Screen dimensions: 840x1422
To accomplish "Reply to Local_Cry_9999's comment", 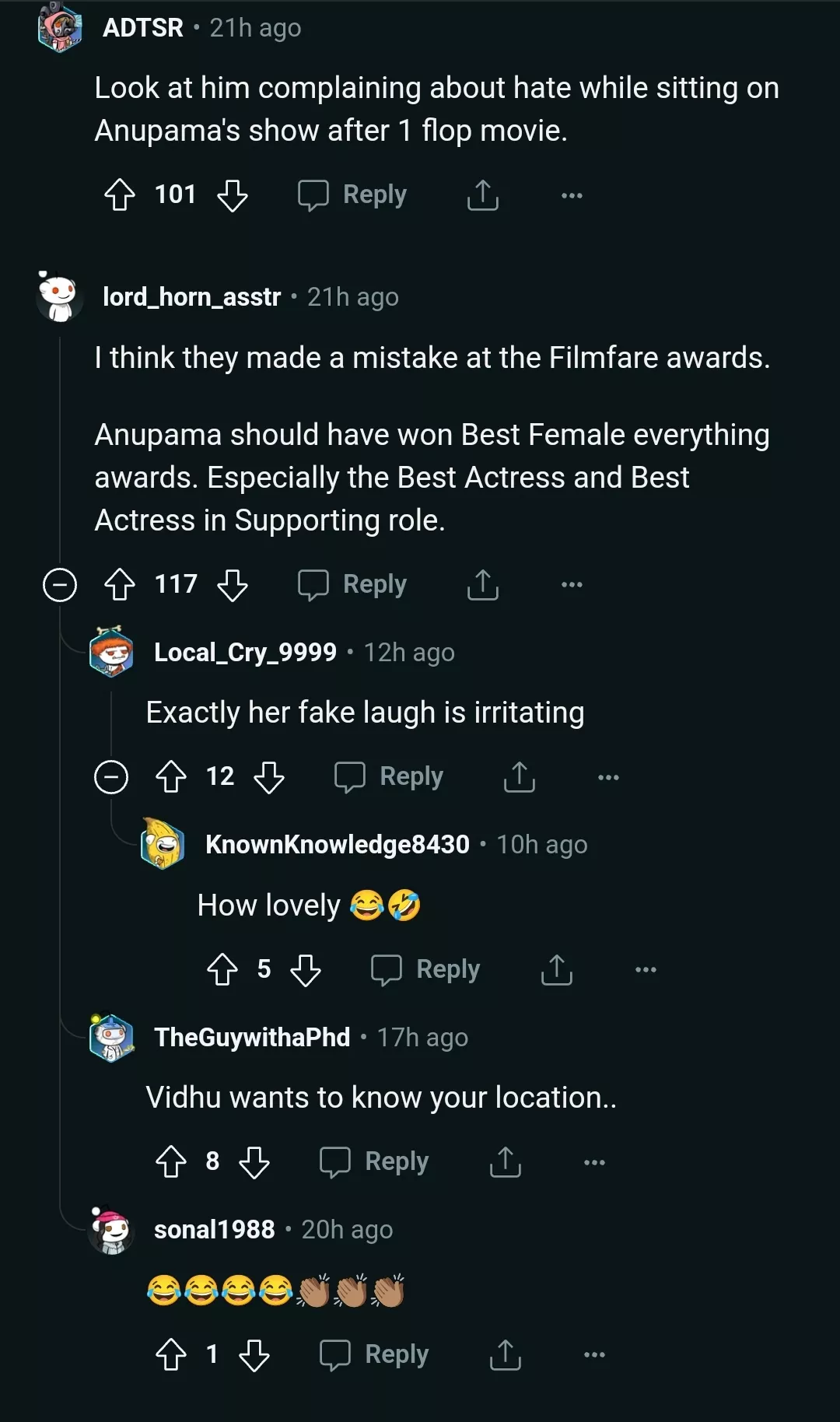I will (389, 776).
